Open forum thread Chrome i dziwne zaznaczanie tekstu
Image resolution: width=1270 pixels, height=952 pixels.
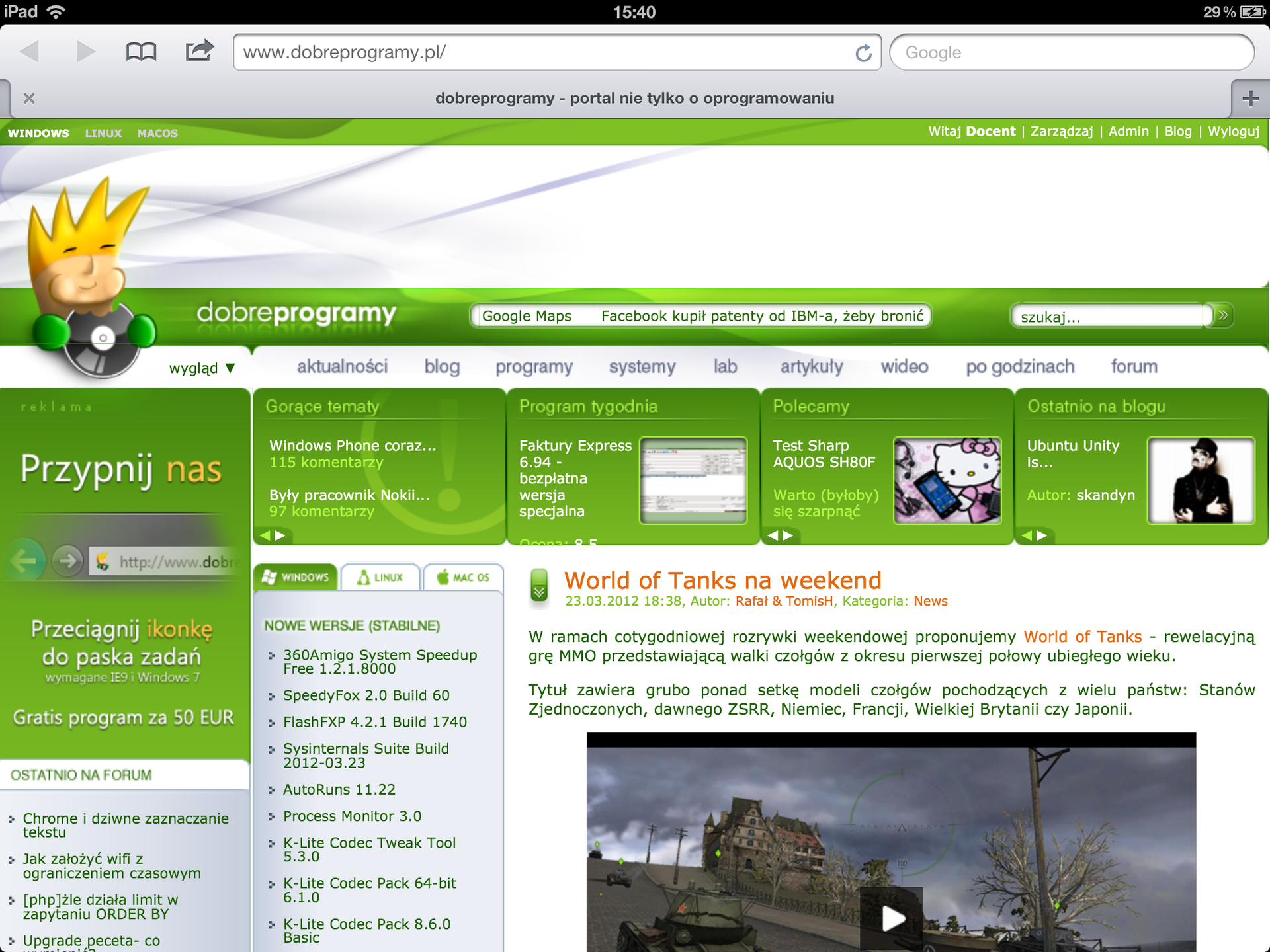[126, 825]
